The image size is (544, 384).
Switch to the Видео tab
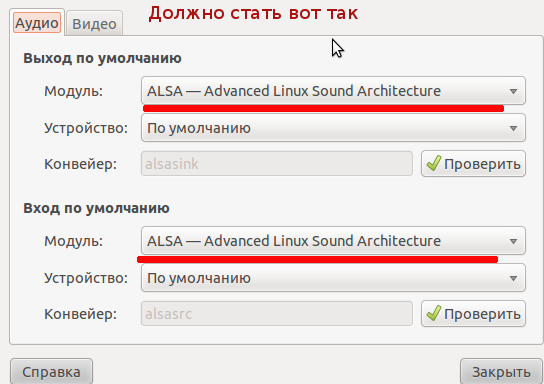(94, 24)
